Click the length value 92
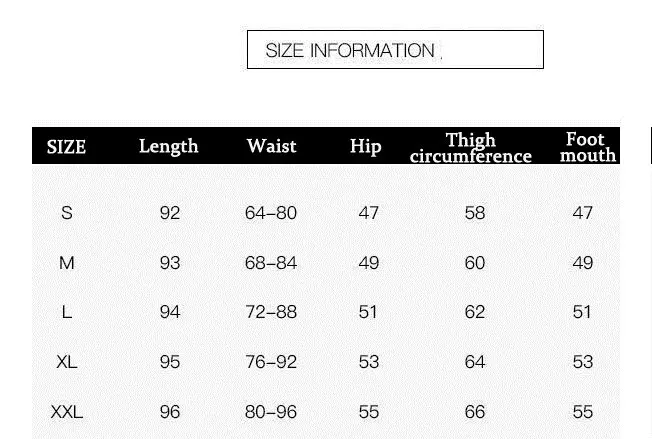 [170, 213]
